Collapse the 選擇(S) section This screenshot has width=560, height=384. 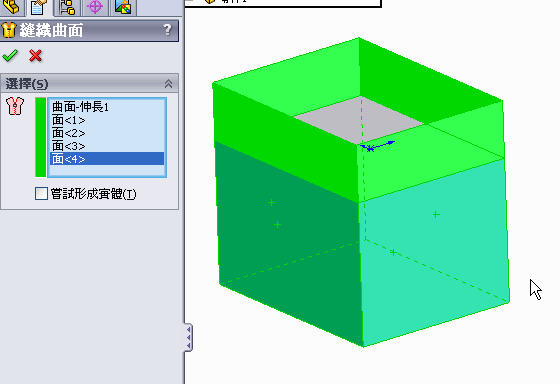(168, 84)
